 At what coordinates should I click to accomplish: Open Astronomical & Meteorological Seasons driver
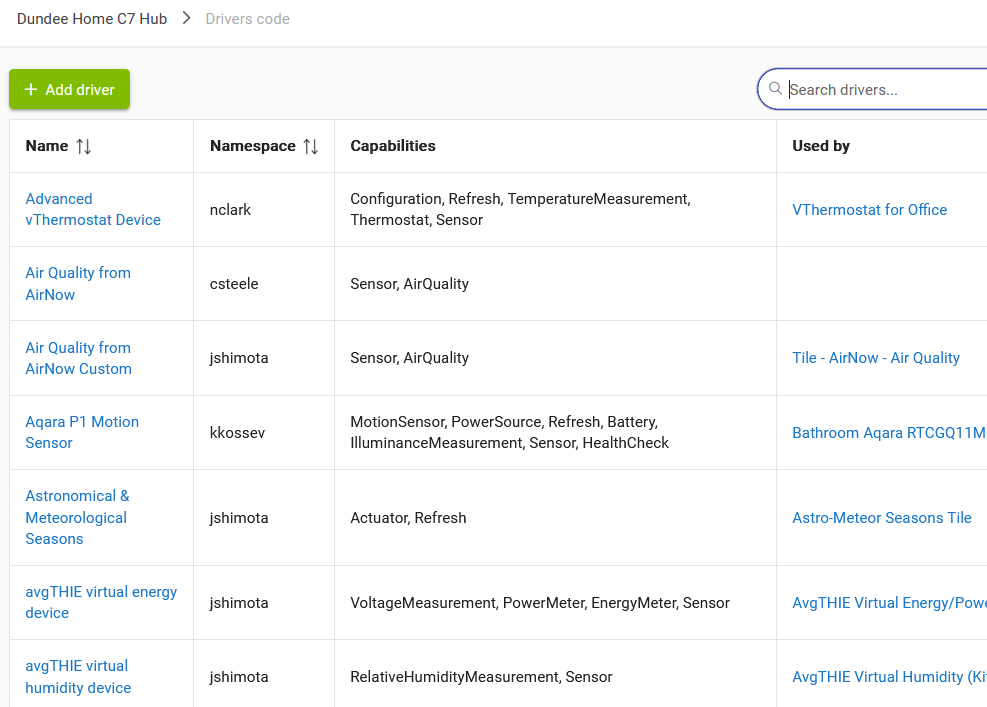click(77, 517)
